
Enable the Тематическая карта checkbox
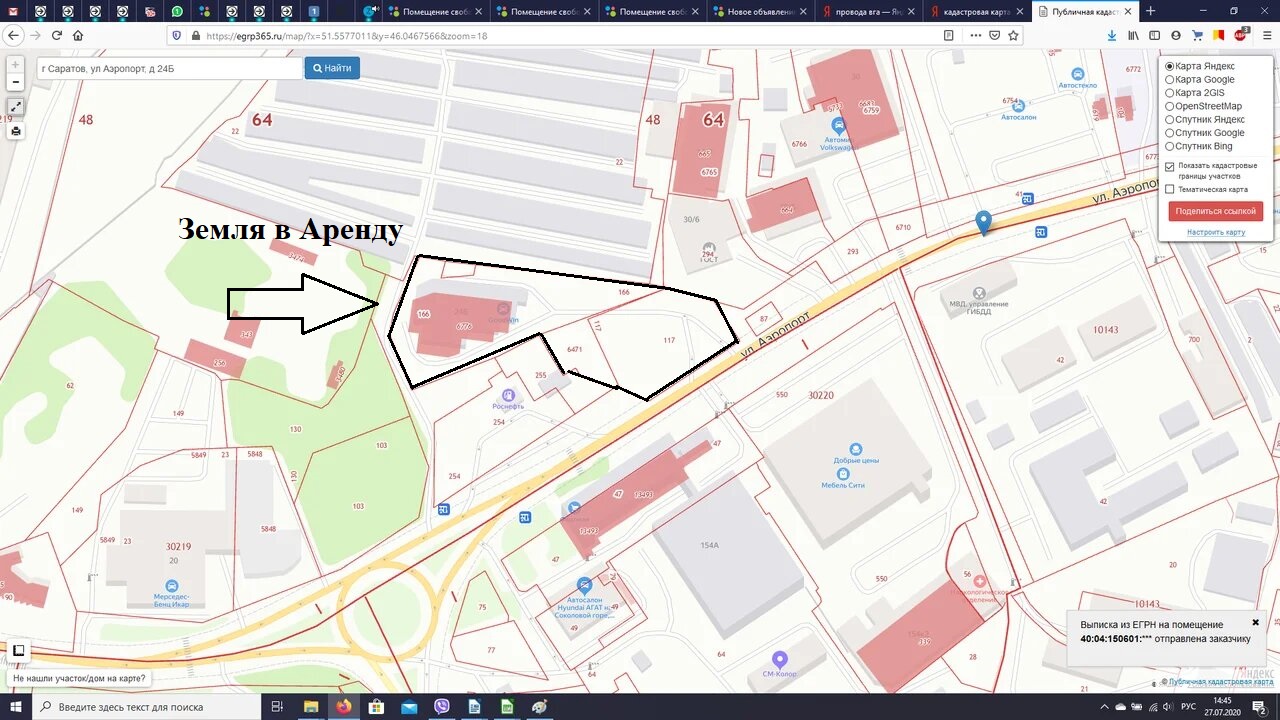[1170, 189]
